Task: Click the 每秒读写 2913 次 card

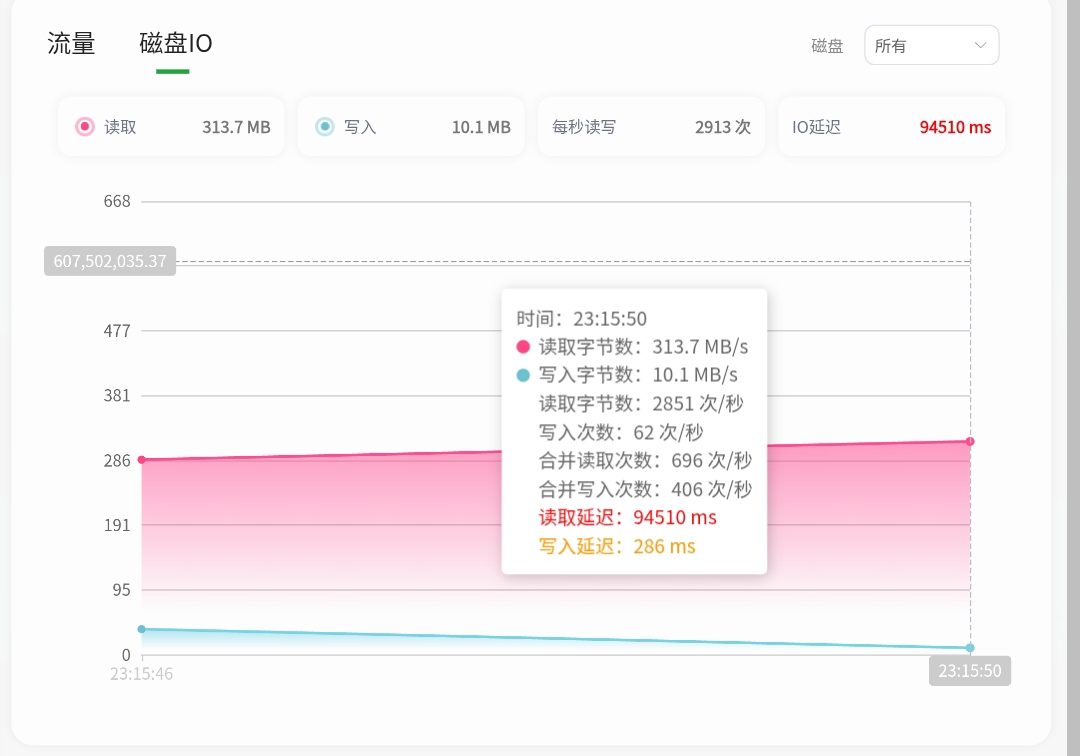Action: [x=651, y=127]
